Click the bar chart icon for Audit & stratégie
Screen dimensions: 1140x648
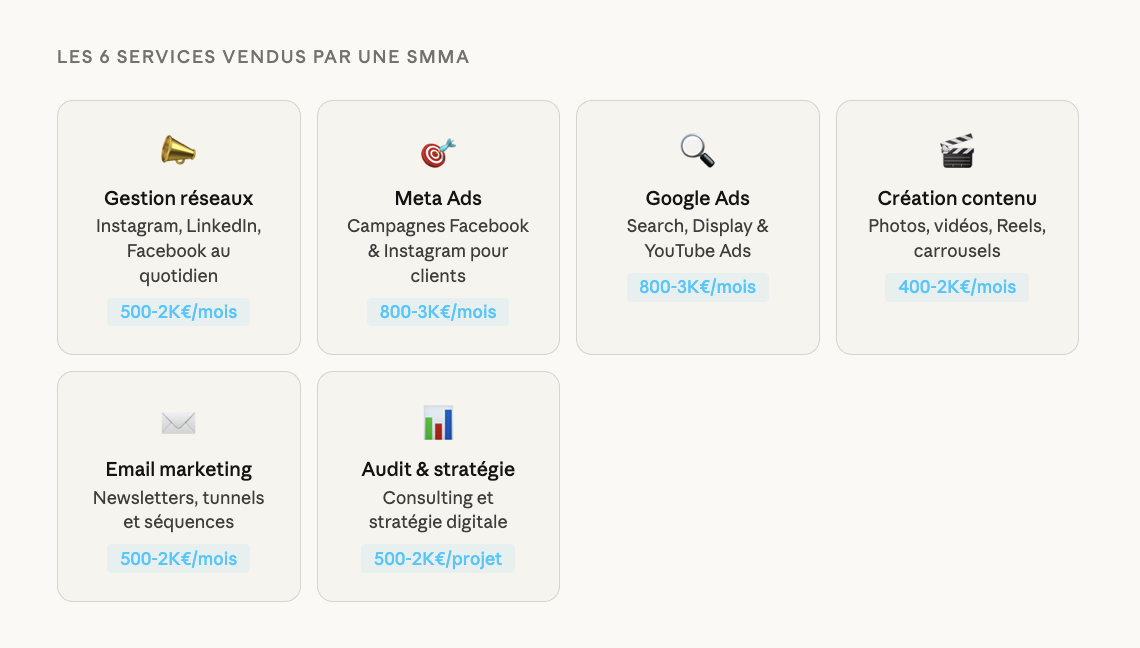pos(438,423)
